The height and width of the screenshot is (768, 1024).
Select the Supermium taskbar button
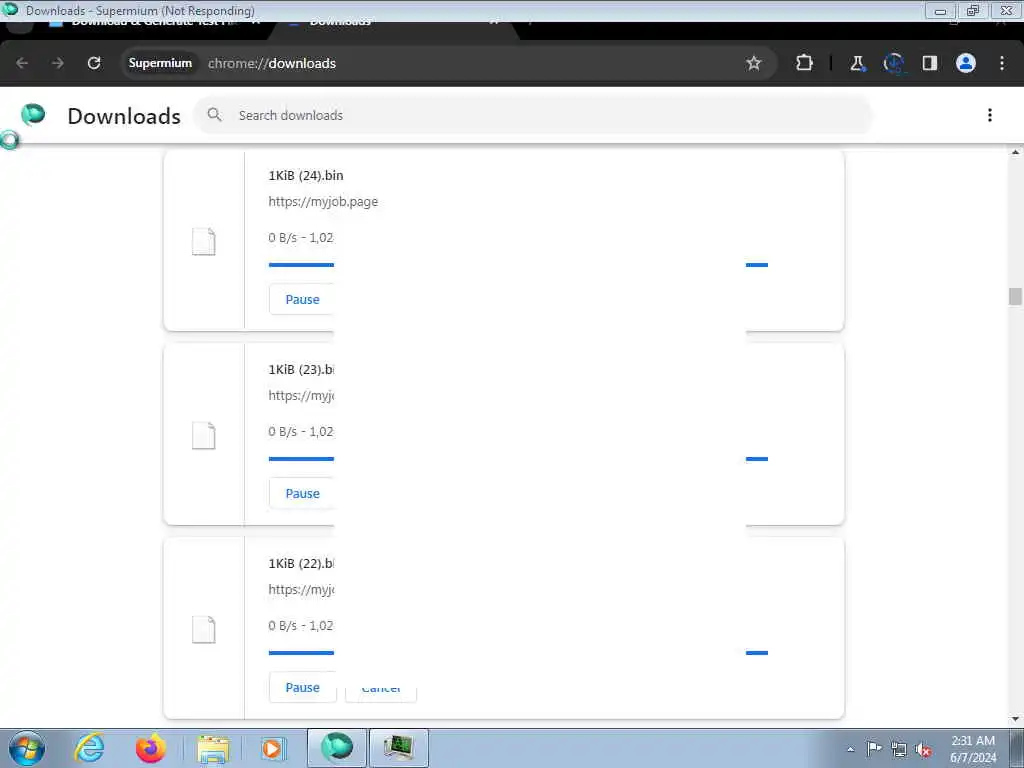click(x=337, y=748)
